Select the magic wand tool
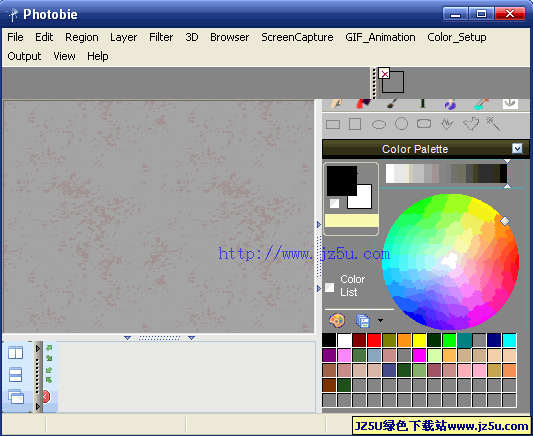533x436 pixels. (493, 124)
